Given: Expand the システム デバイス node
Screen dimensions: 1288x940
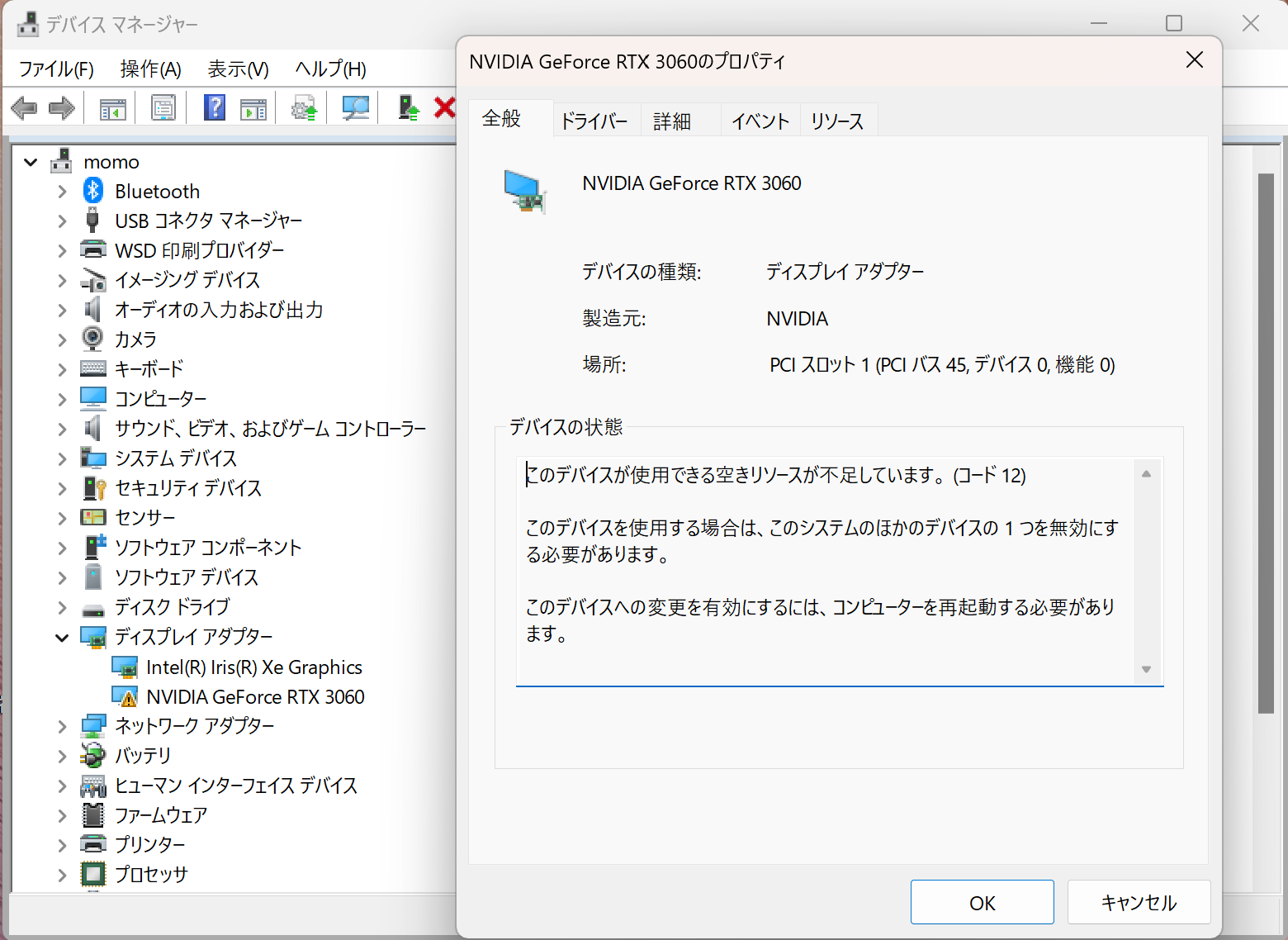Looking at the screenshot, I should 62,458.
